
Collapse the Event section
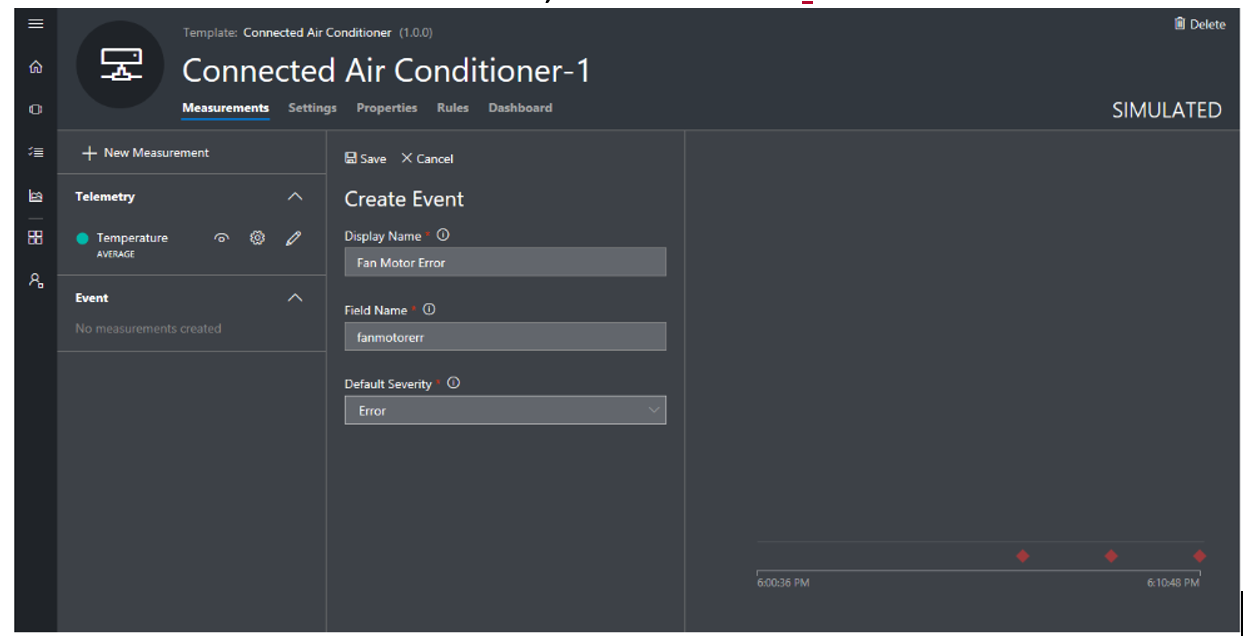click(x=295, y=298)
